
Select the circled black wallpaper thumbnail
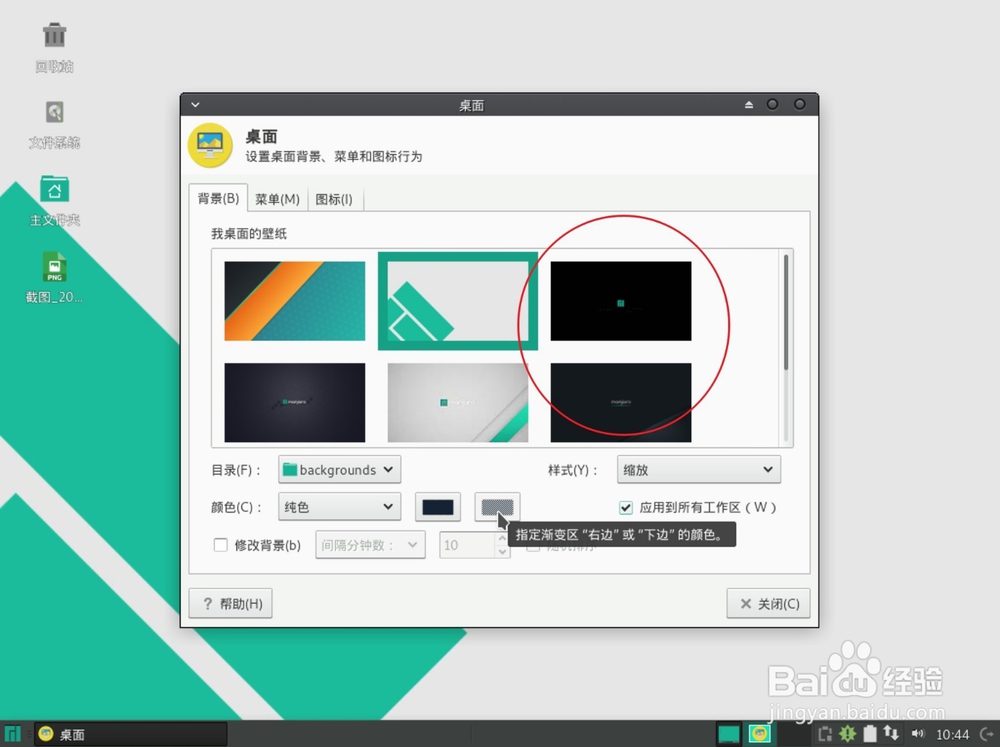[x=620, y=300]
